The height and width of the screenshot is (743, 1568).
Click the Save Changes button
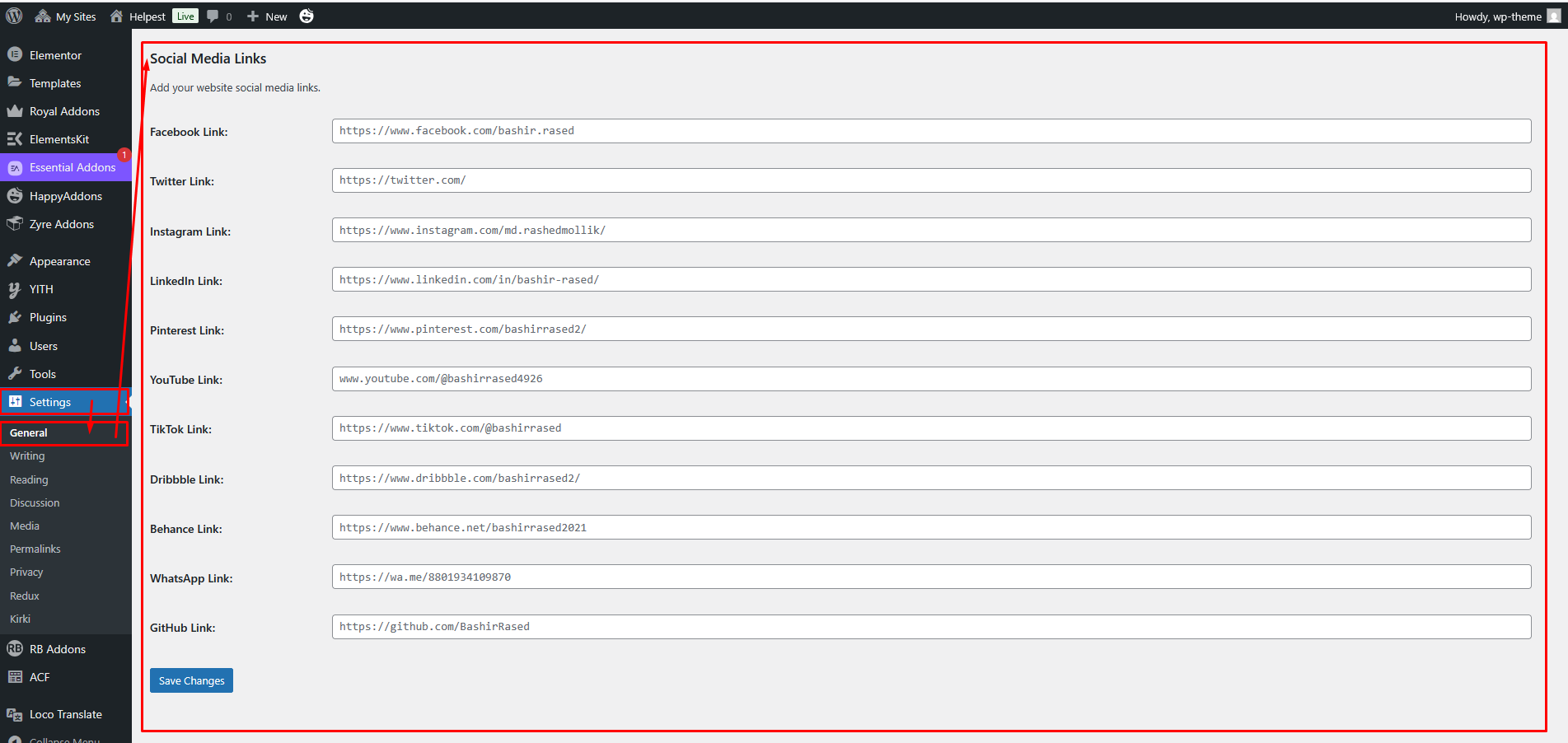coord(191,680)
